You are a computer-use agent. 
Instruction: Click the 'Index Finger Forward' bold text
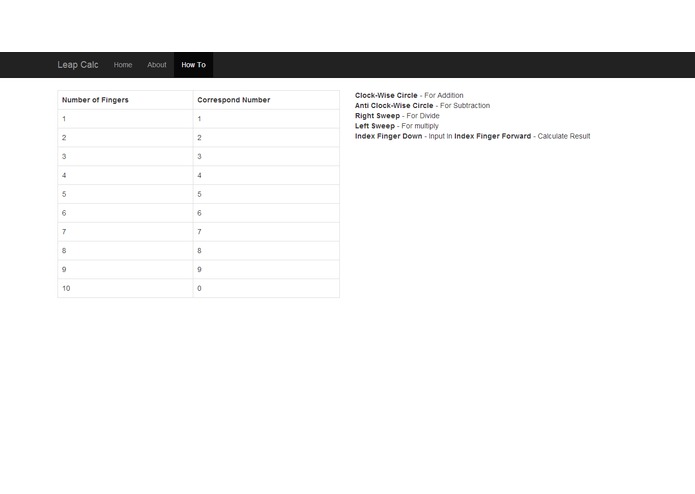click(x=492, y=136)
